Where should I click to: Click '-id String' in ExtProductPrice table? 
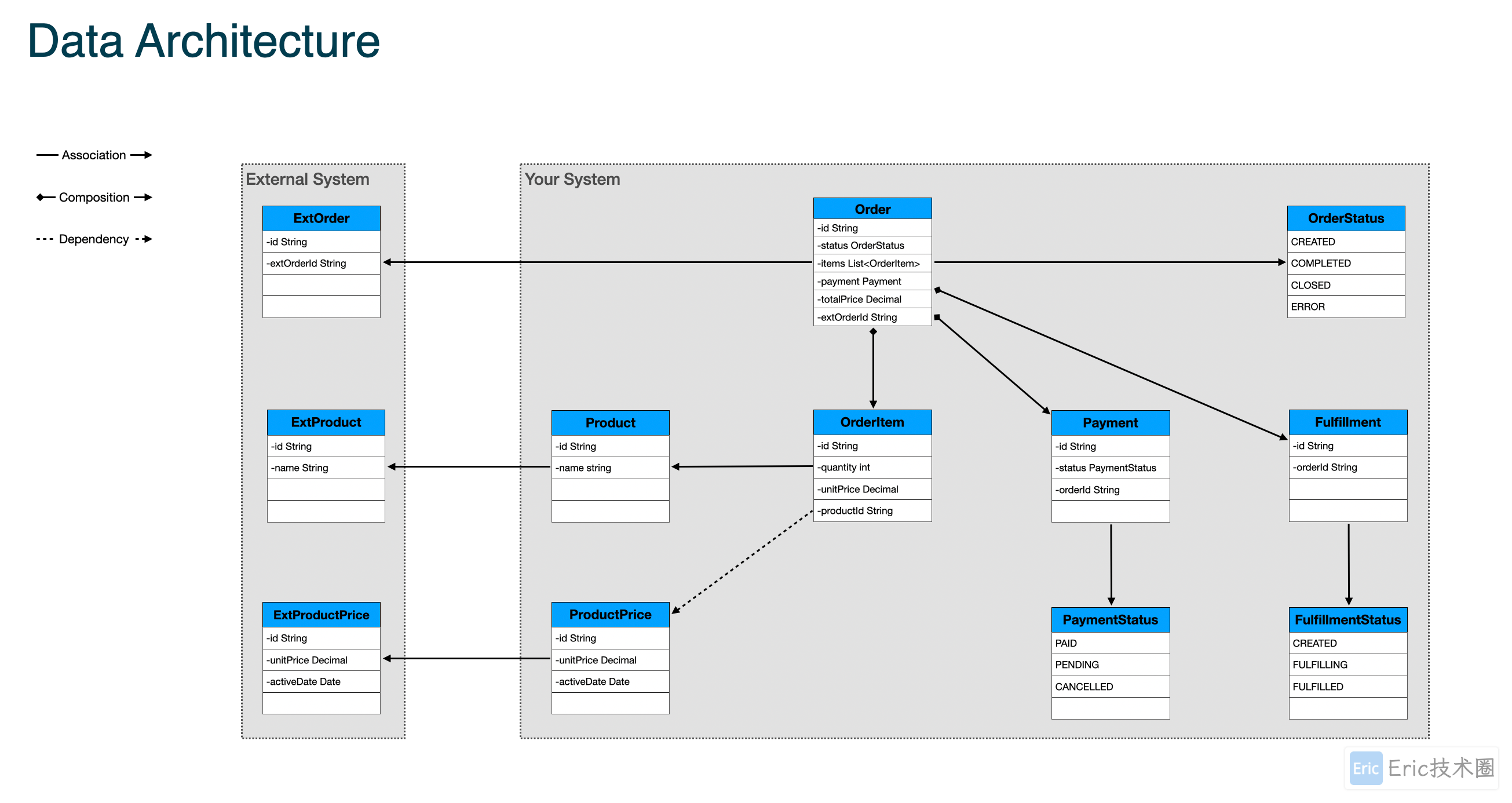tap(321, 638)
